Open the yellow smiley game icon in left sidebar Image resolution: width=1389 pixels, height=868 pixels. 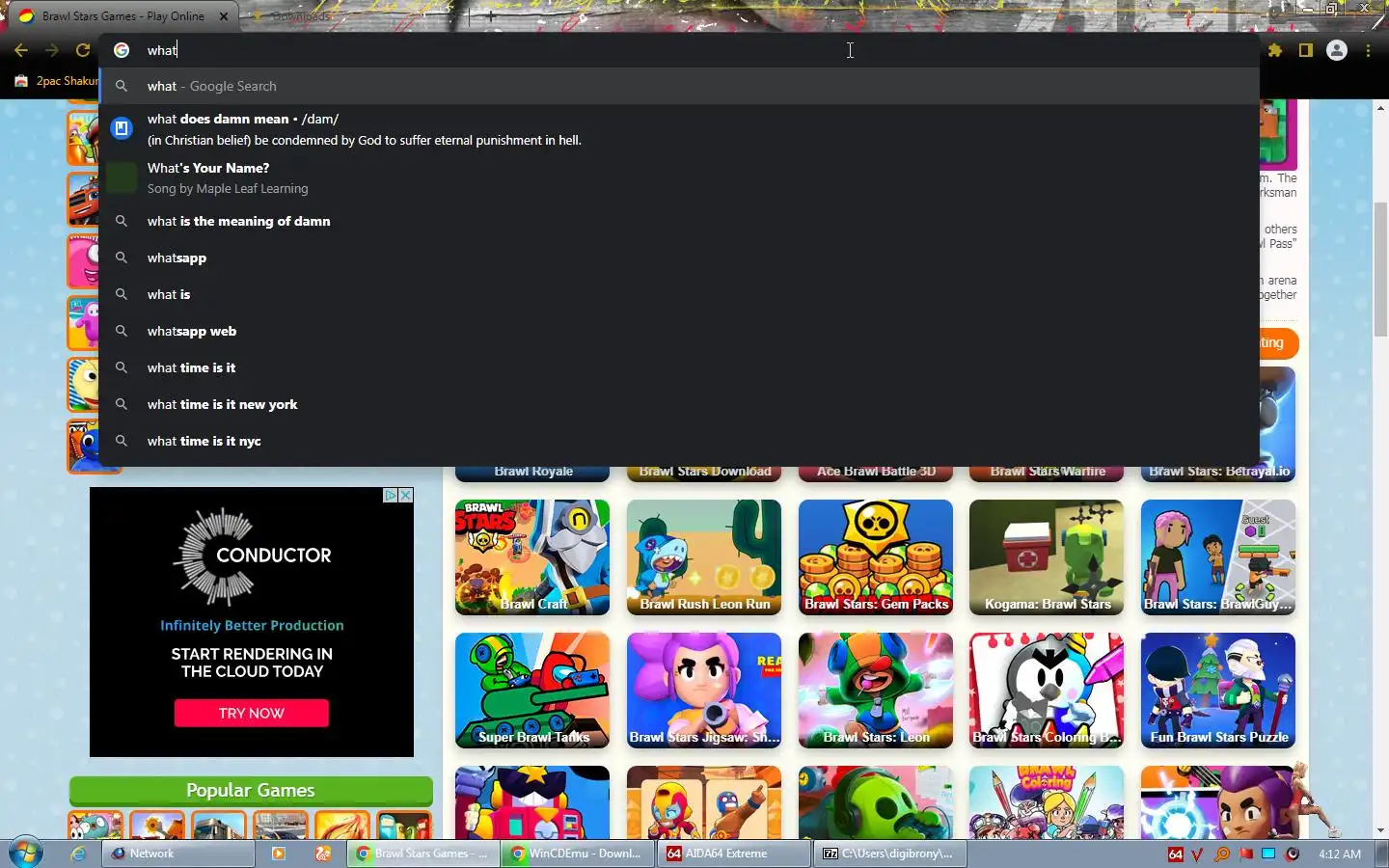[x=84, y=385]
